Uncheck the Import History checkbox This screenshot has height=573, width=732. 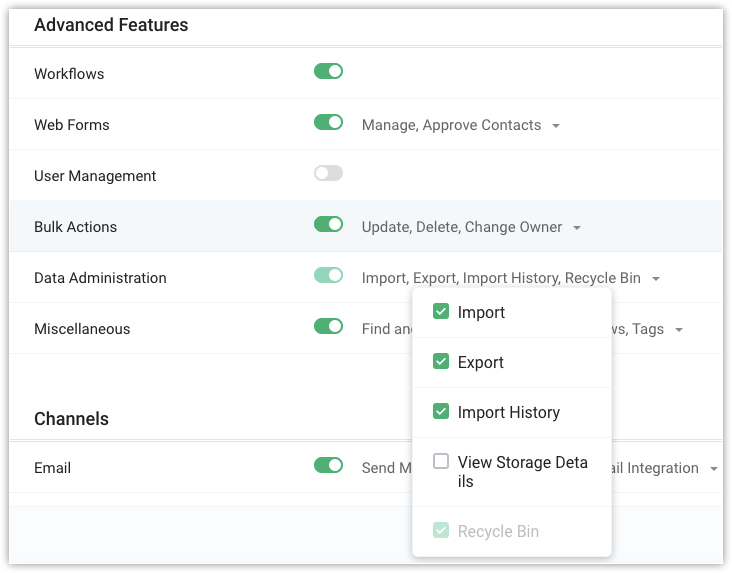pyautogui.click(x=441, y=412)
